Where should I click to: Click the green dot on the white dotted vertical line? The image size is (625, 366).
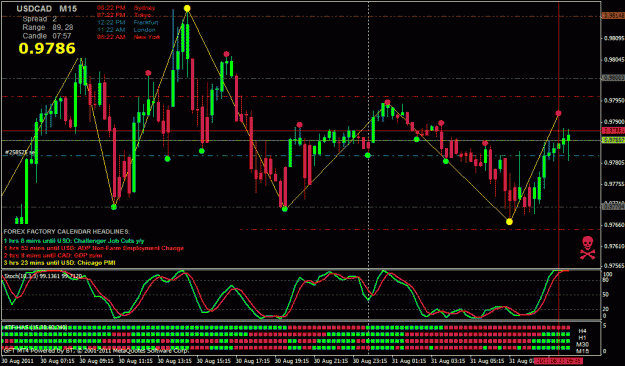pyautogui.click(x=368, y=155)
